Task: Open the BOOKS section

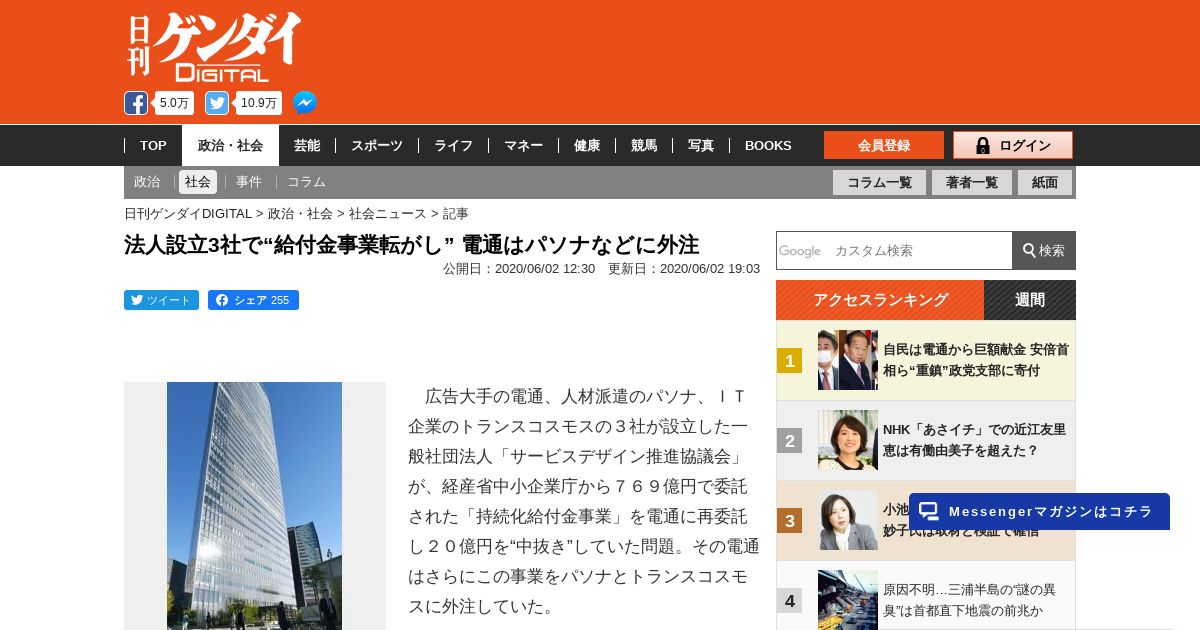Action: coord(768,145)
